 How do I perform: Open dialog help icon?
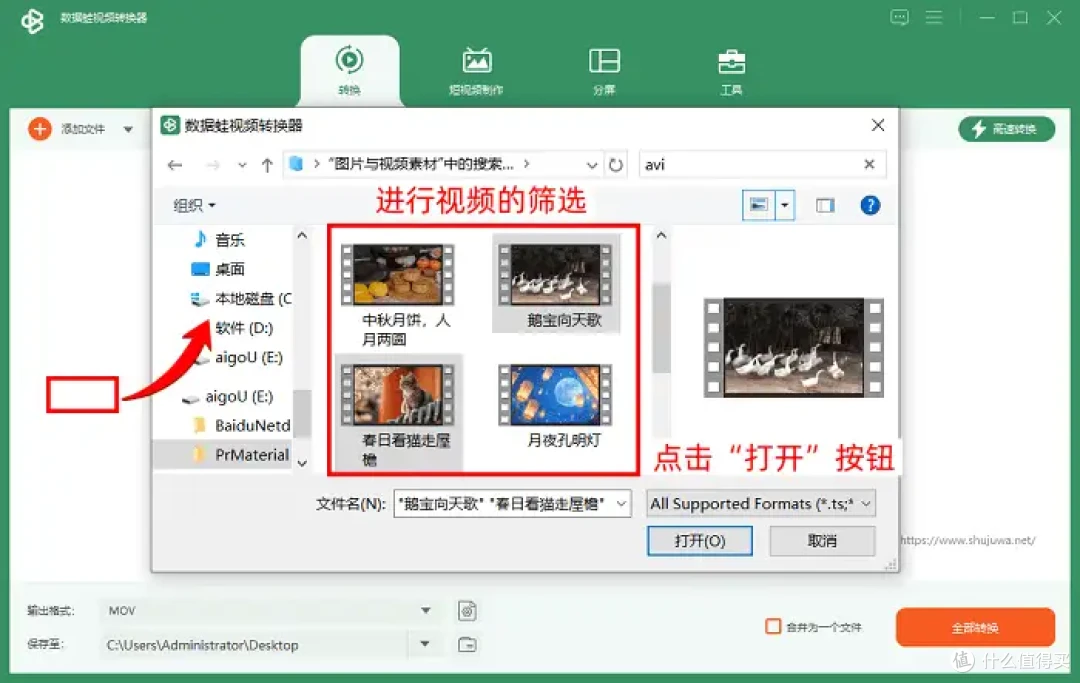870,205
